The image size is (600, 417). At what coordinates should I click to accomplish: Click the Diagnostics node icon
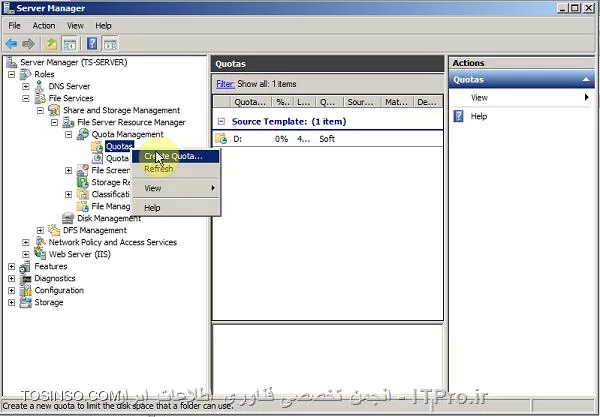[x=26, y=279]
